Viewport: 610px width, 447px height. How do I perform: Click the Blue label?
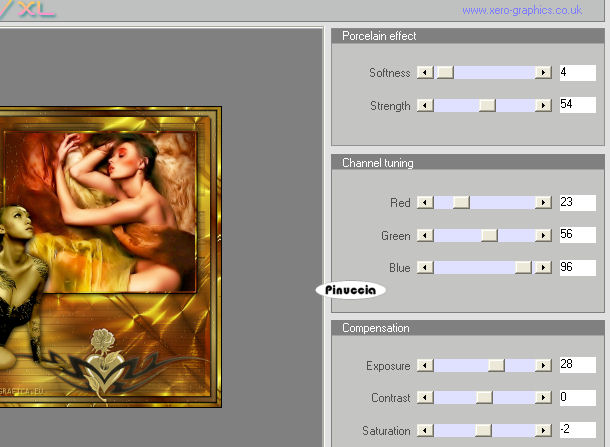400,268
